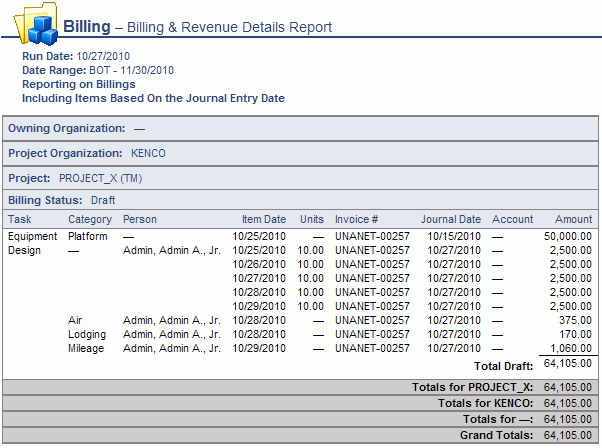
Task: Click the Account column header
Action: point(513,219)
